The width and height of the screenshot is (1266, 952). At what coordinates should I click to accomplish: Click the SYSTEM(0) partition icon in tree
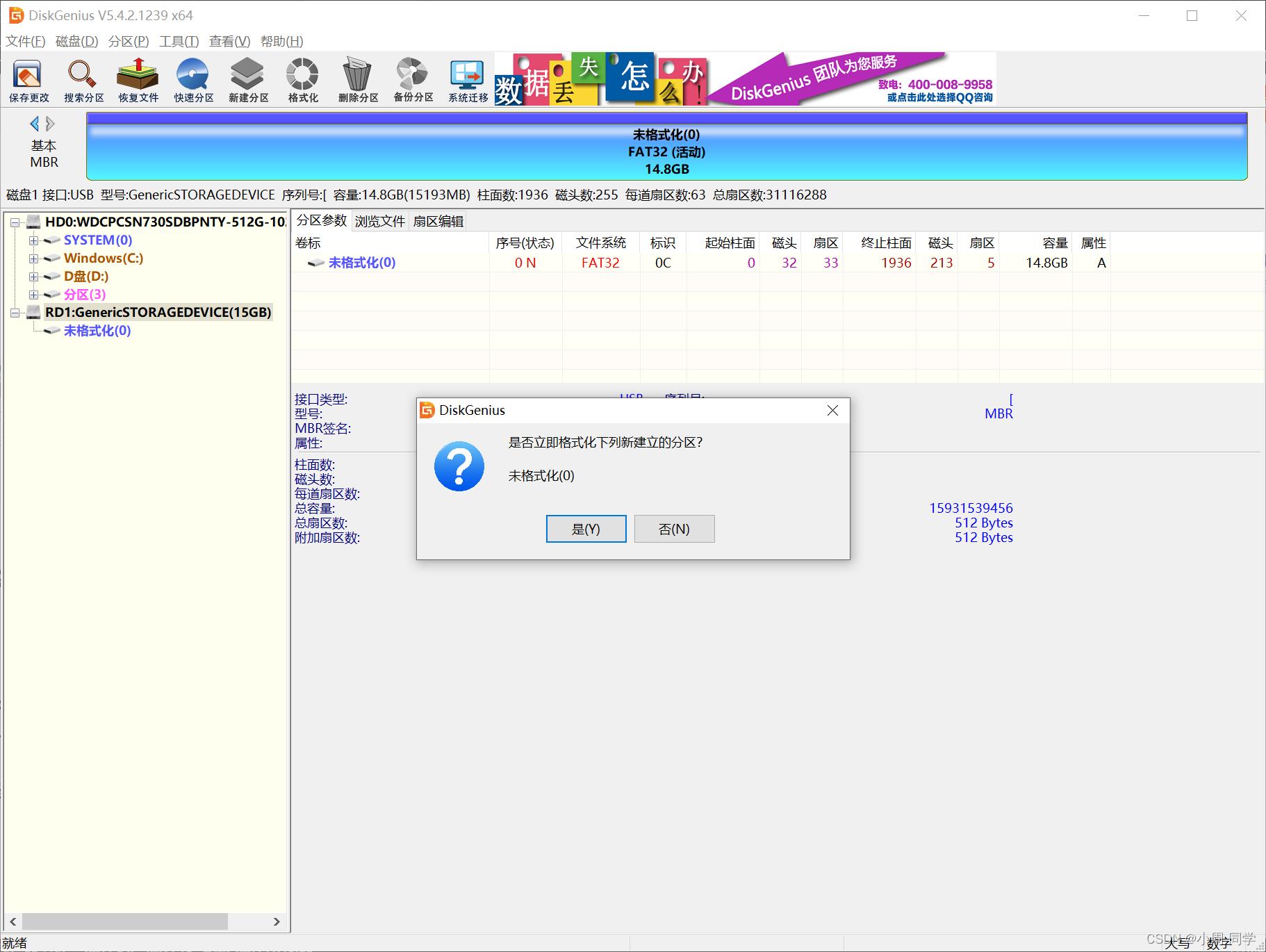(x=52, y=240)
